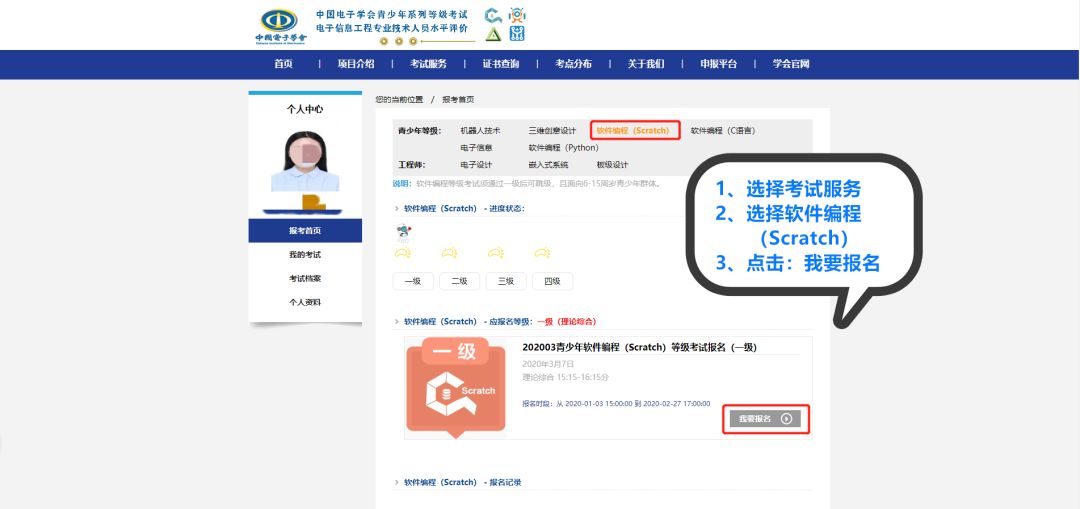
Task: Click the 报考首页 breadcrumb
Action: 458,100
